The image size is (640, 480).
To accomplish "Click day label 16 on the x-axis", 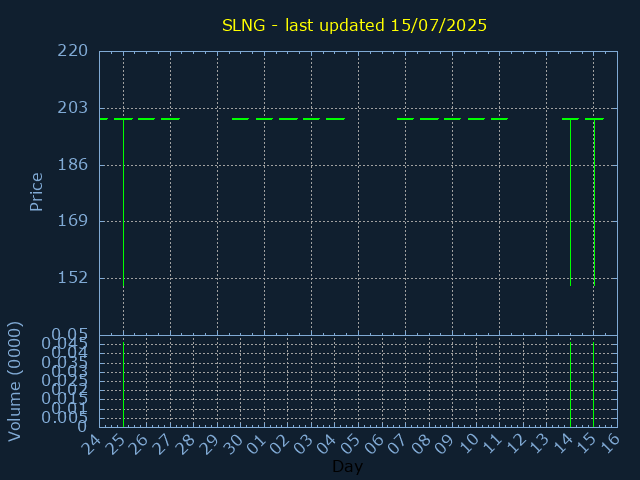I will click(609, 444).
